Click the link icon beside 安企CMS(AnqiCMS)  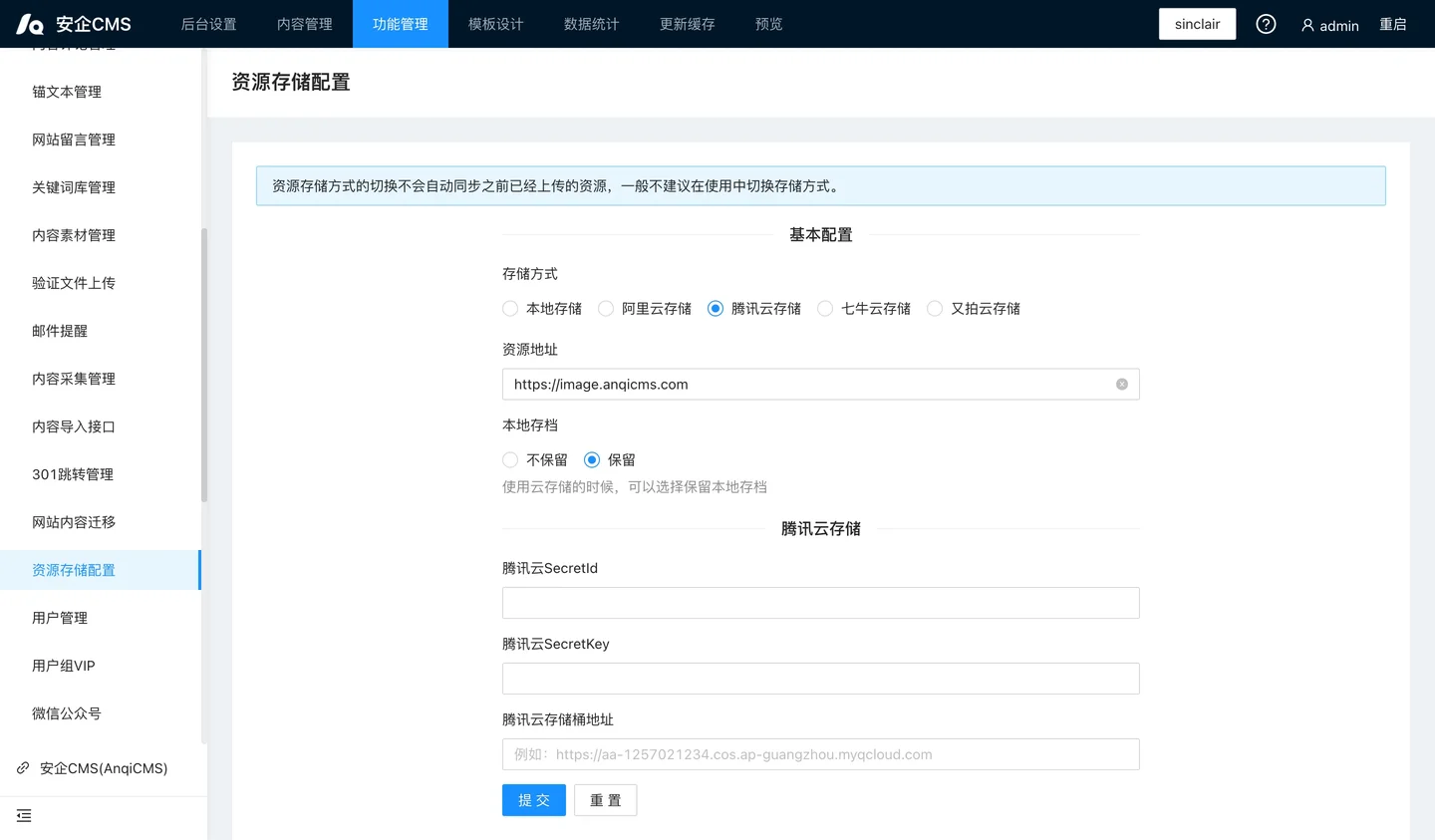[x=22, y=767]
